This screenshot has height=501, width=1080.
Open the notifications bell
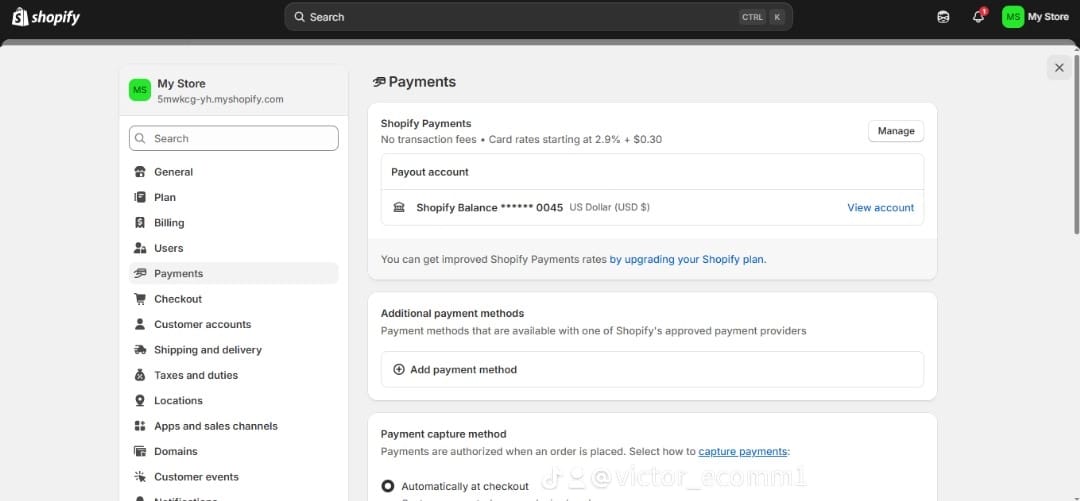tap(978, 17)
